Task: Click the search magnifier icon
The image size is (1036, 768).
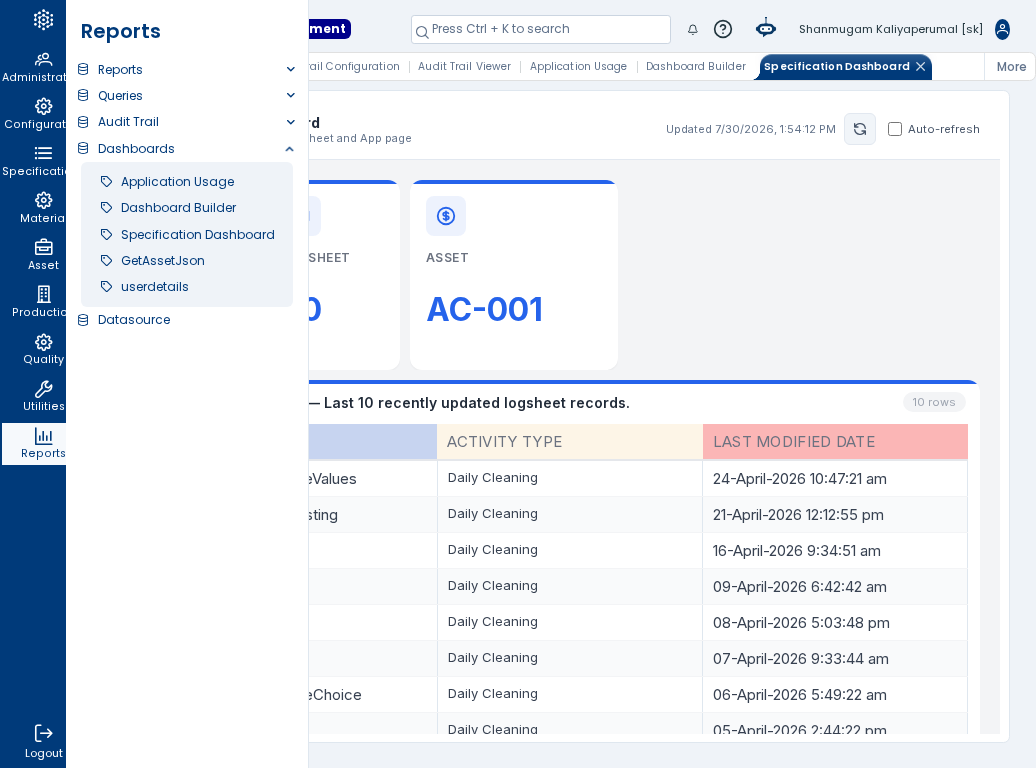Action: click(422, 32)
